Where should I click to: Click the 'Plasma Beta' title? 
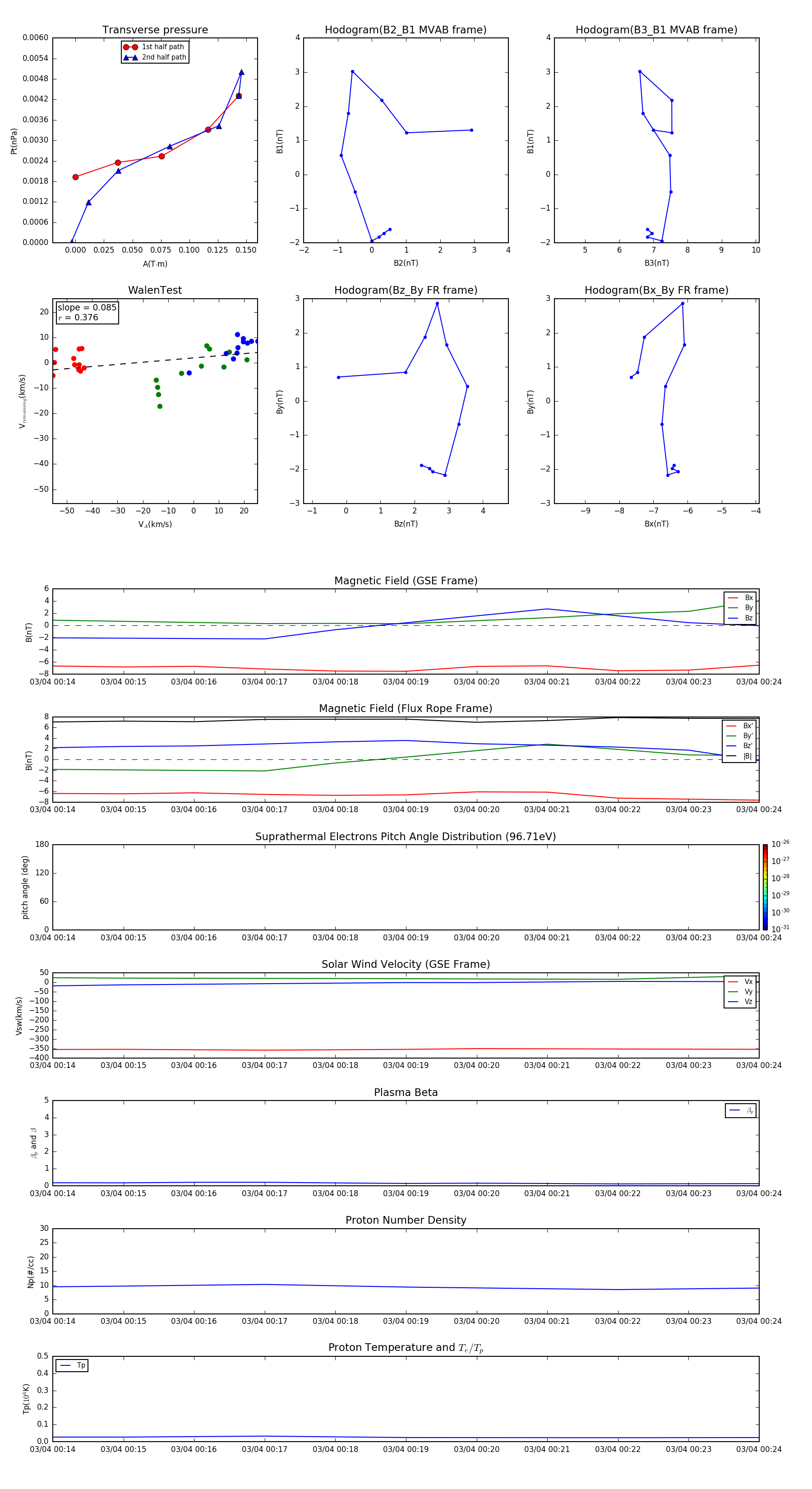click(x=406, y=1093)
